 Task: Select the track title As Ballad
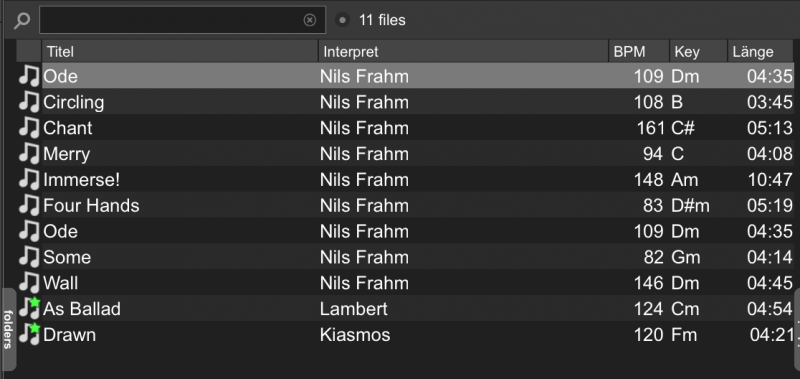click(x=82, y=309)
